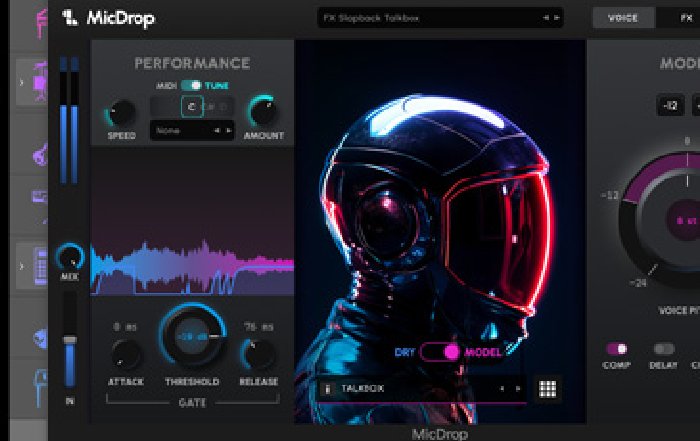700x441 pixels.
Task: Click the -12 pitch shift button
Action: 670,105
